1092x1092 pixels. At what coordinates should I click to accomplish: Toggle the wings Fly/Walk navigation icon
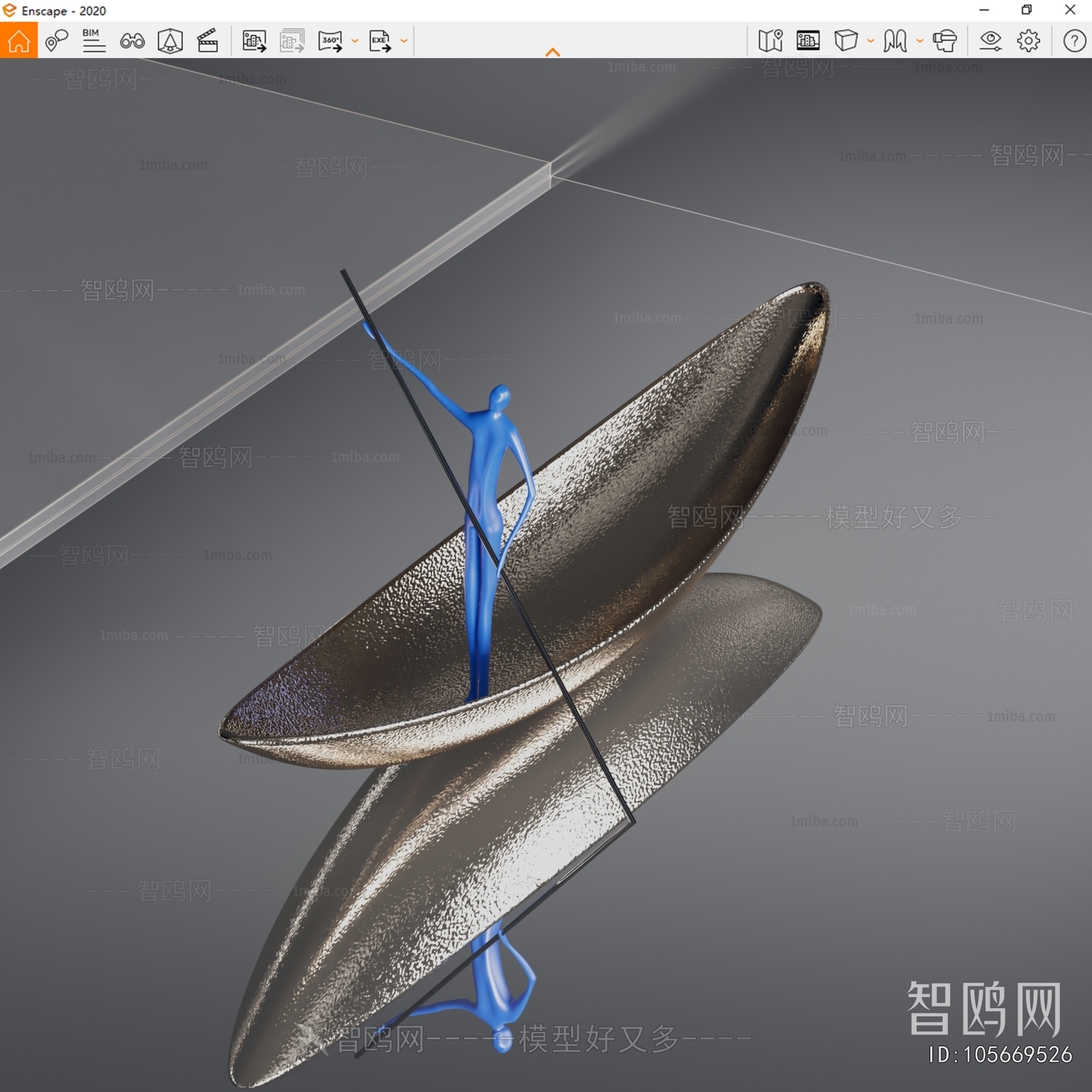click(x=895, y=41)
